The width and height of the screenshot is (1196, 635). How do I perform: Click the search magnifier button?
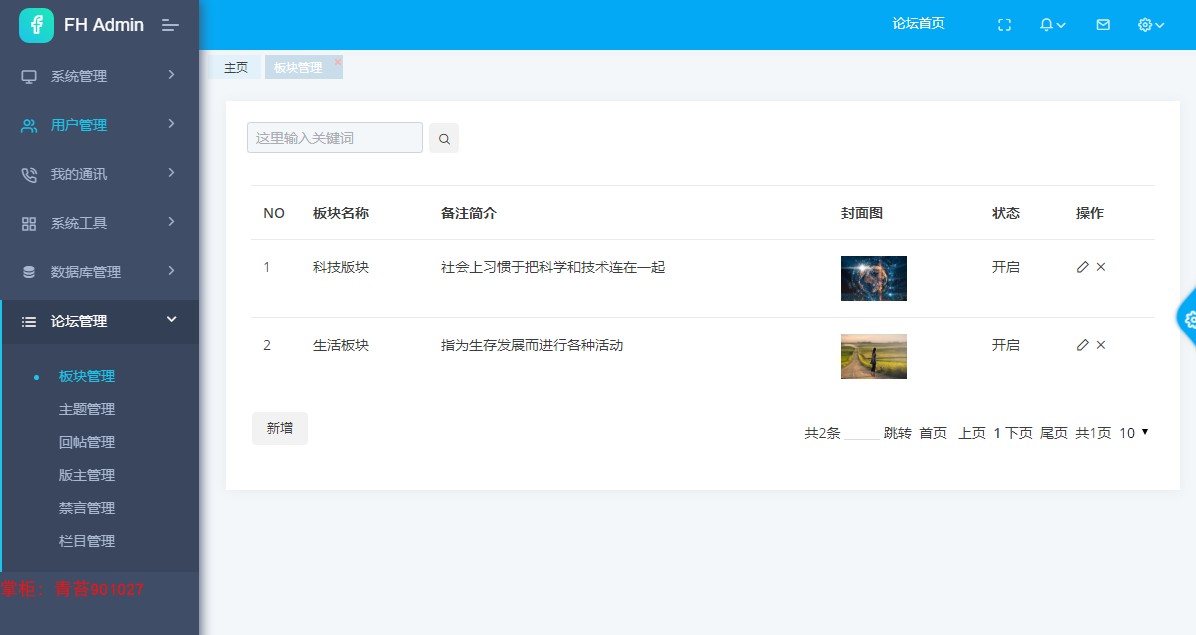[x=444, y=139]
